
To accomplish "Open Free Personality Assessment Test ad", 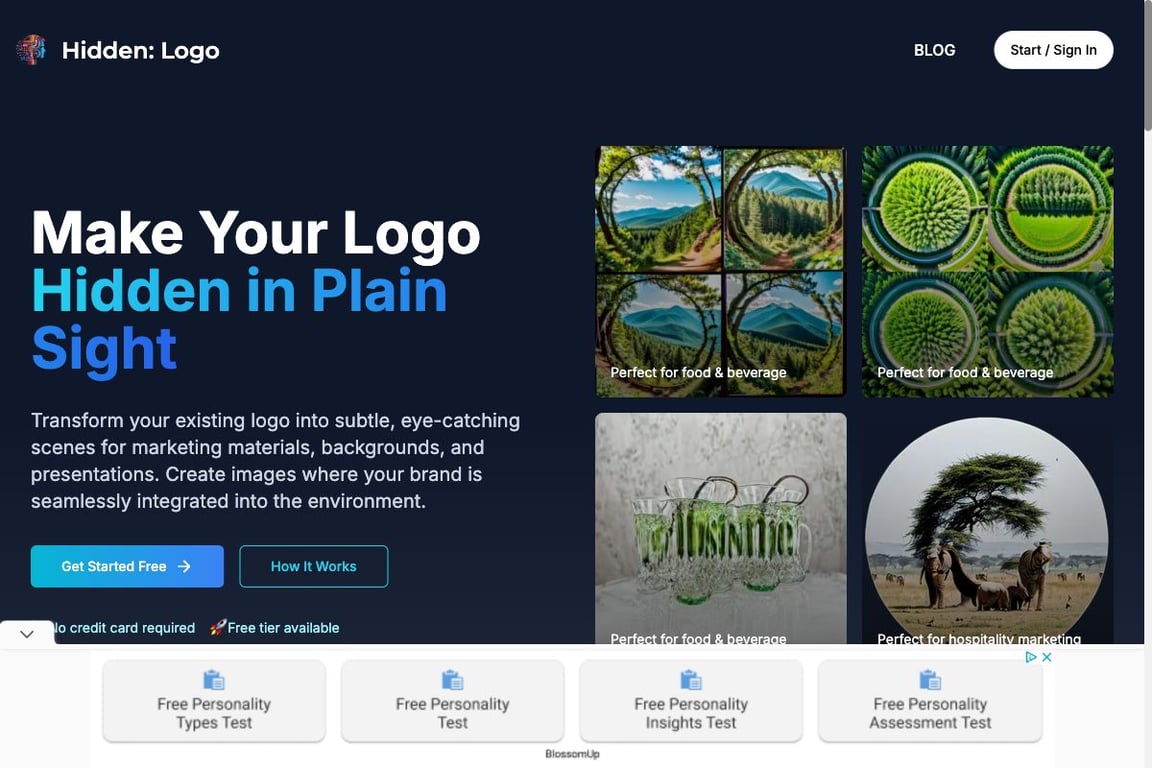I will point(929,700).
